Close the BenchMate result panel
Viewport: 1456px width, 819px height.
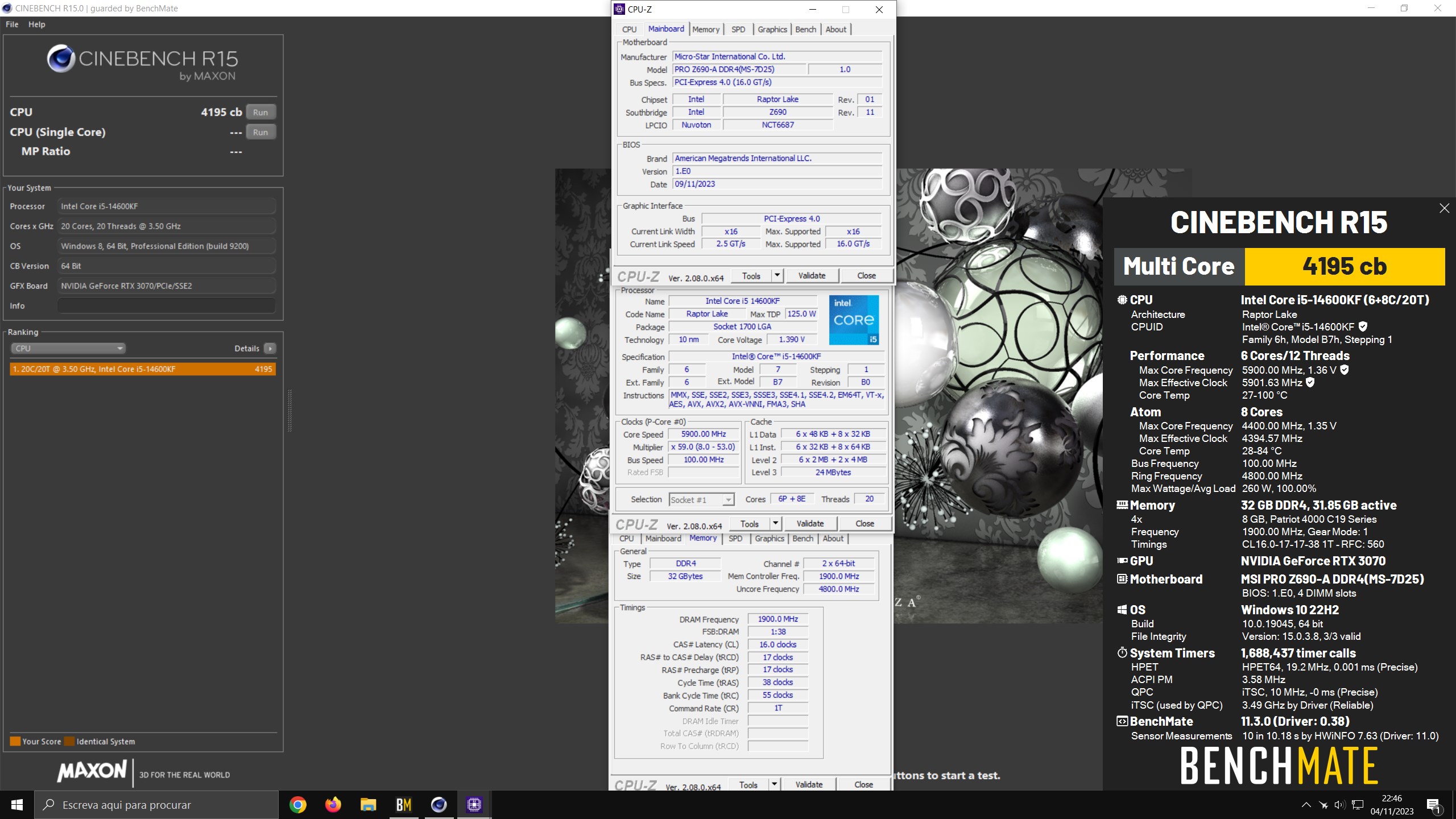pyautogui.click(x=1444, y=208)
